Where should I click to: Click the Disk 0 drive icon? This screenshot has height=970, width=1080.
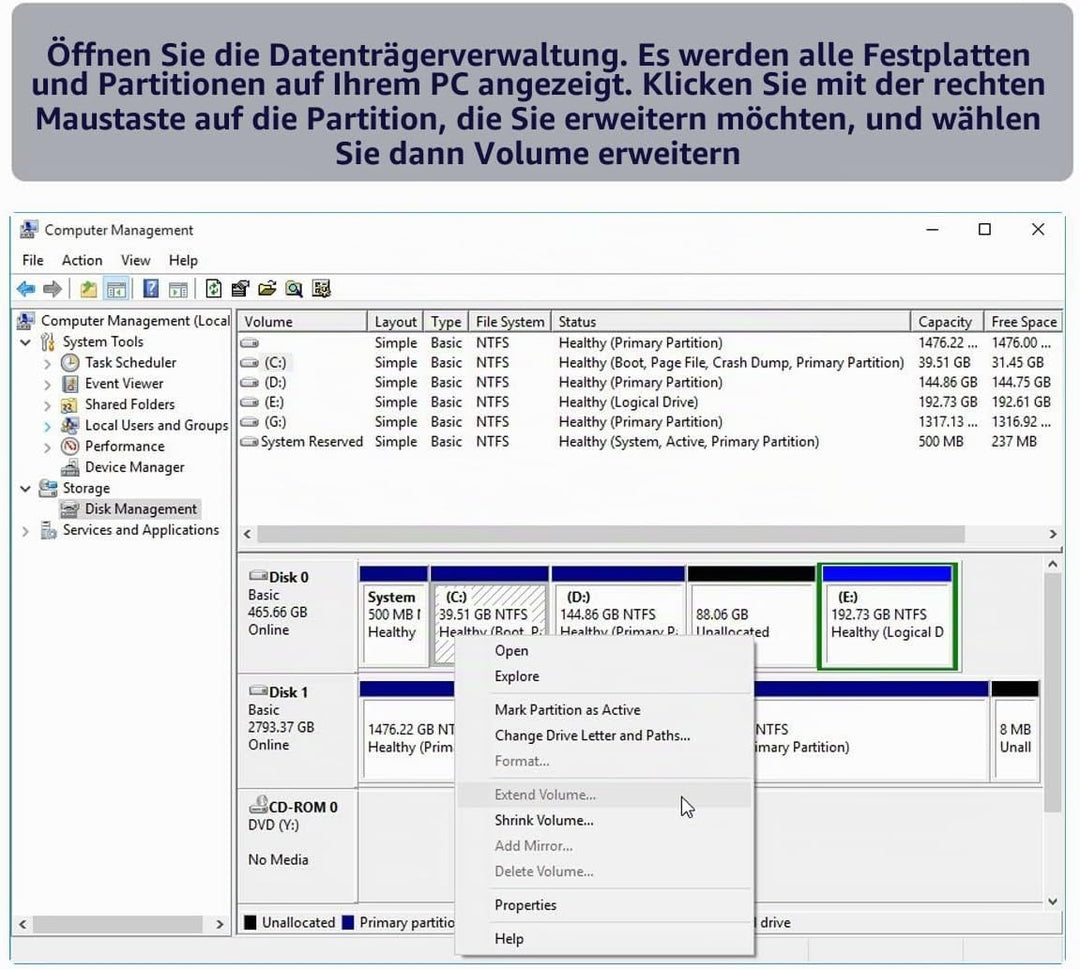pyautogui.click(x=258, y=576)
